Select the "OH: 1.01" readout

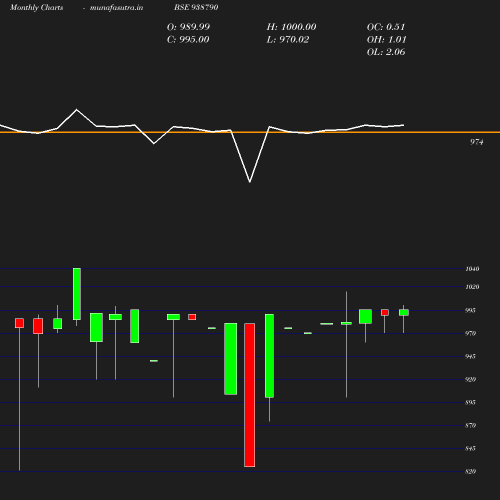[x=386, y=40]
